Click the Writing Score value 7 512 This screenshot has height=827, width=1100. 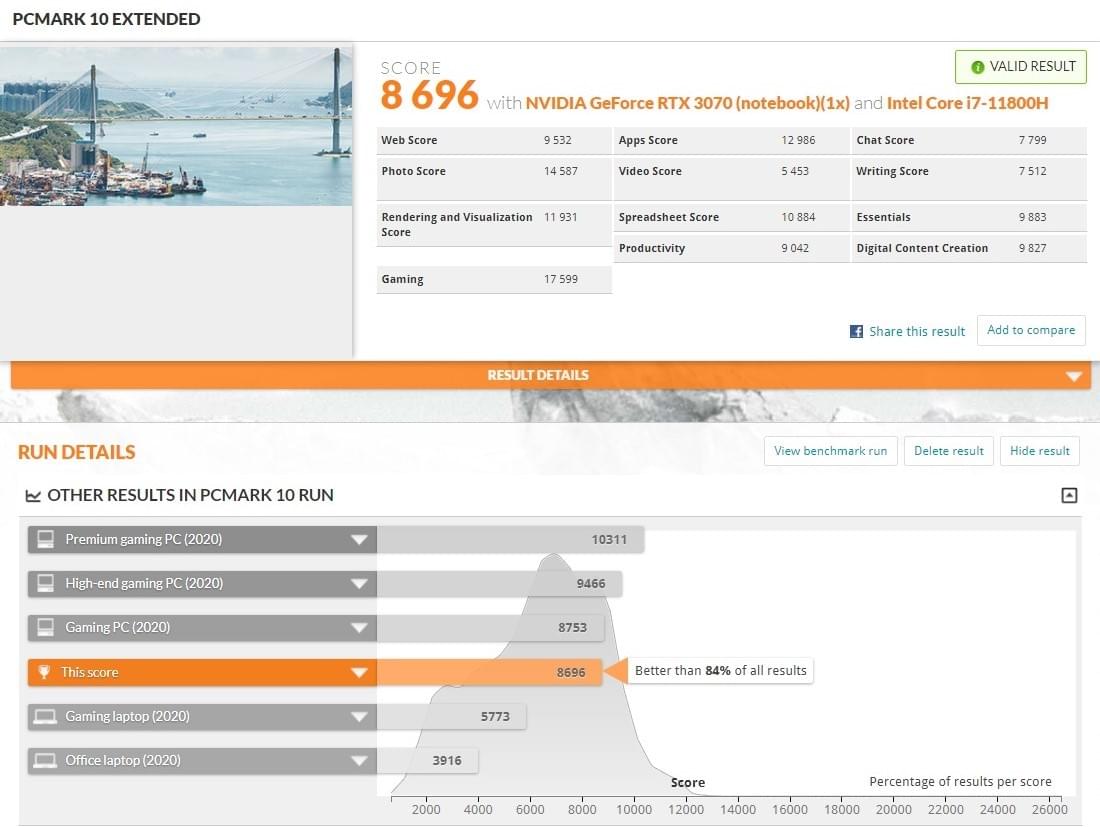coord(1033,171)
